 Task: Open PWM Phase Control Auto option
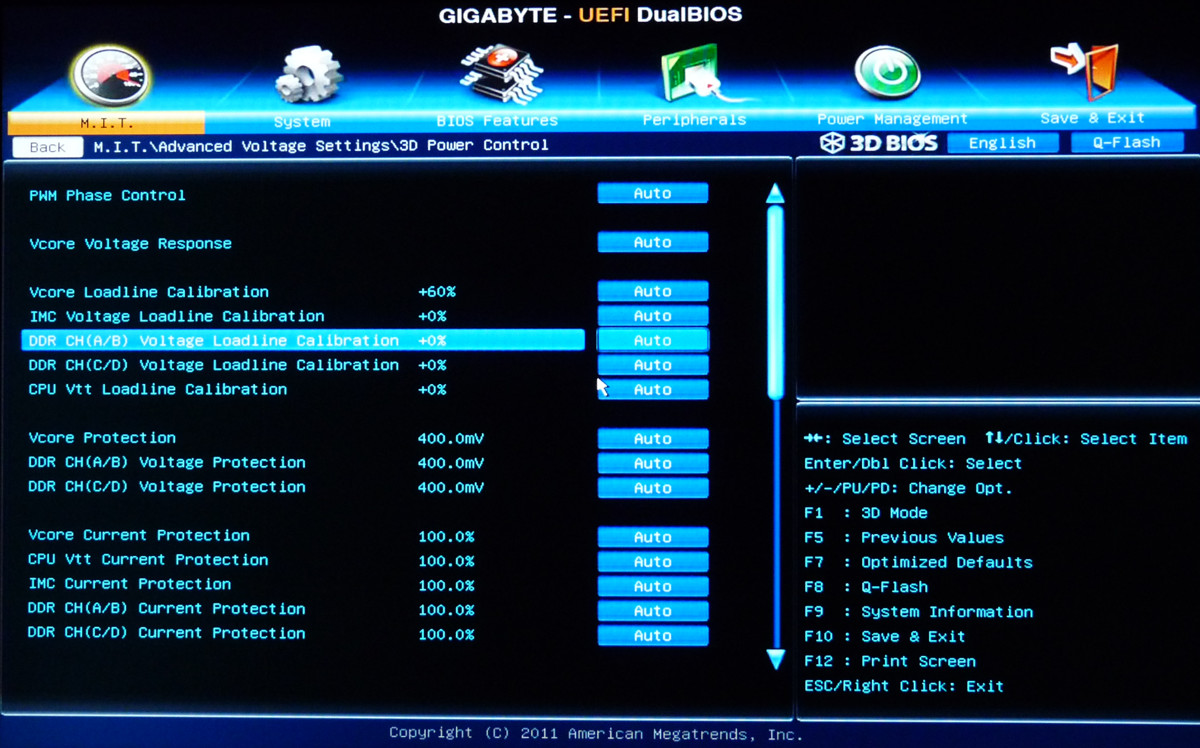tap(653, 193)
